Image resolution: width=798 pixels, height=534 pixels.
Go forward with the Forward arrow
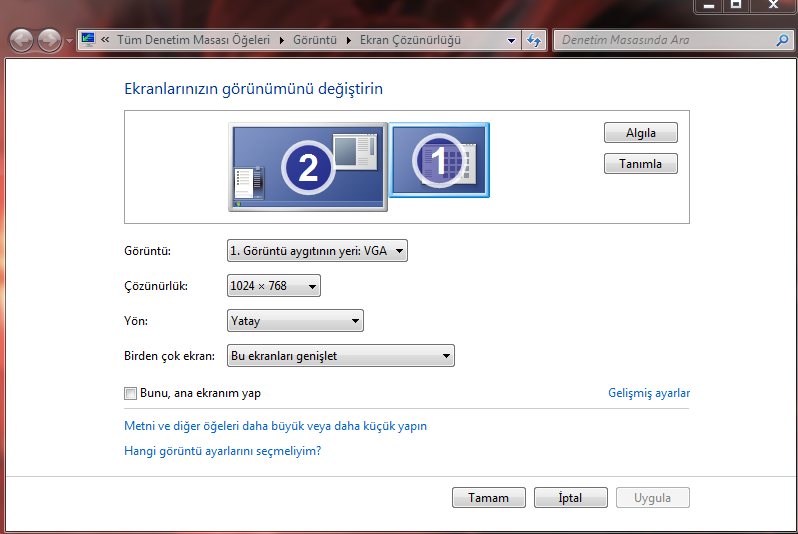click(50, 40)
